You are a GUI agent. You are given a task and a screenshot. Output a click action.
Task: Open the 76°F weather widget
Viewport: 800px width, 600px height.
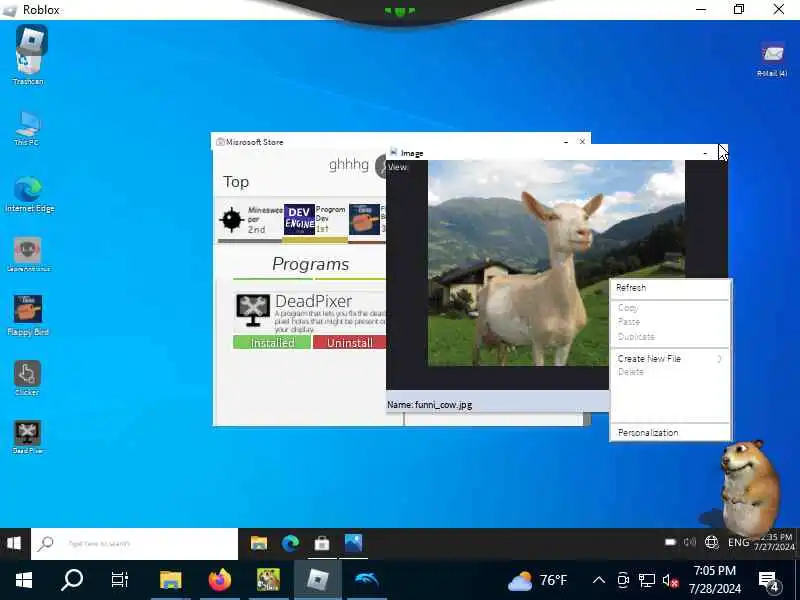[x=537, y=580]
